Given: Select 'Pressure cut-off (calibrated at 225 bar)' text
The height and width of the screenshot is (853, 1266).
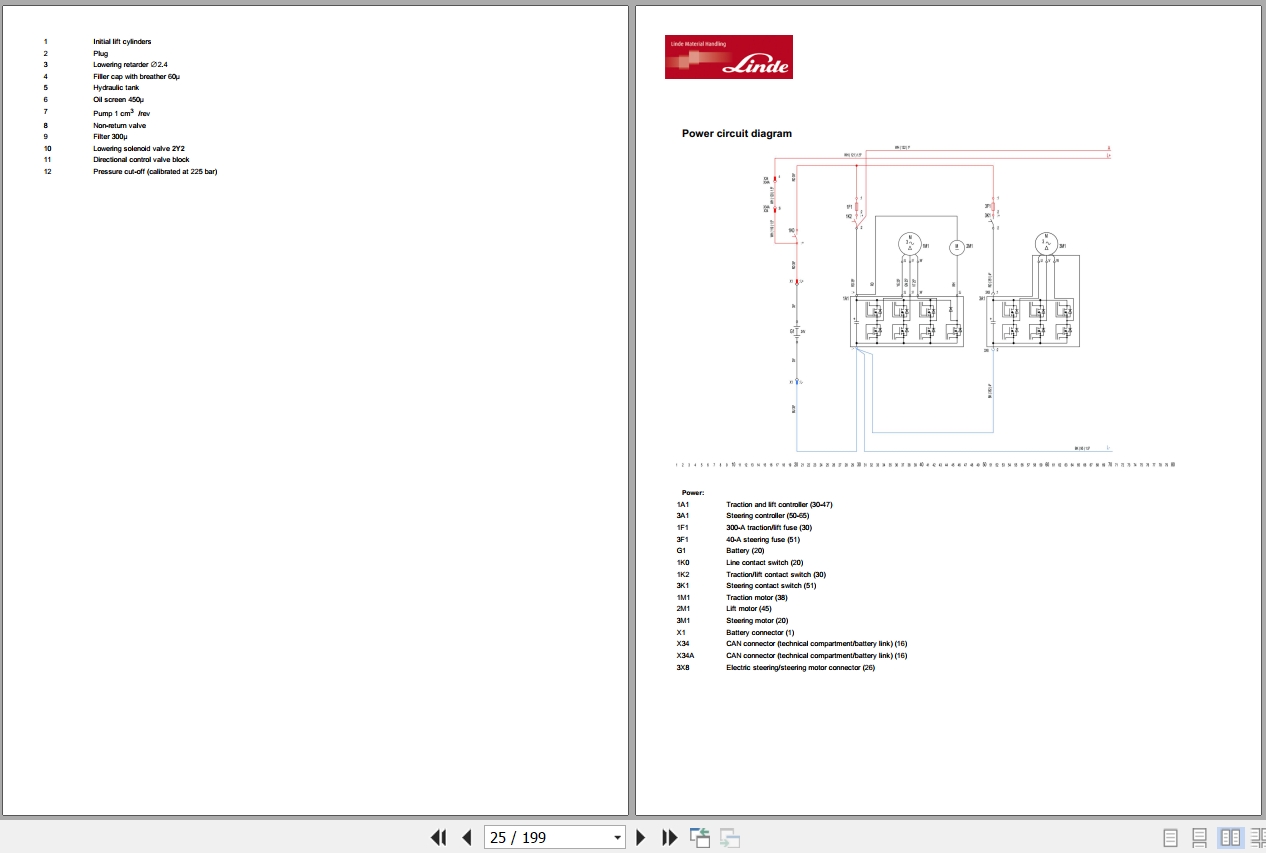Looking at the screenshot, I should coord(155,172).
